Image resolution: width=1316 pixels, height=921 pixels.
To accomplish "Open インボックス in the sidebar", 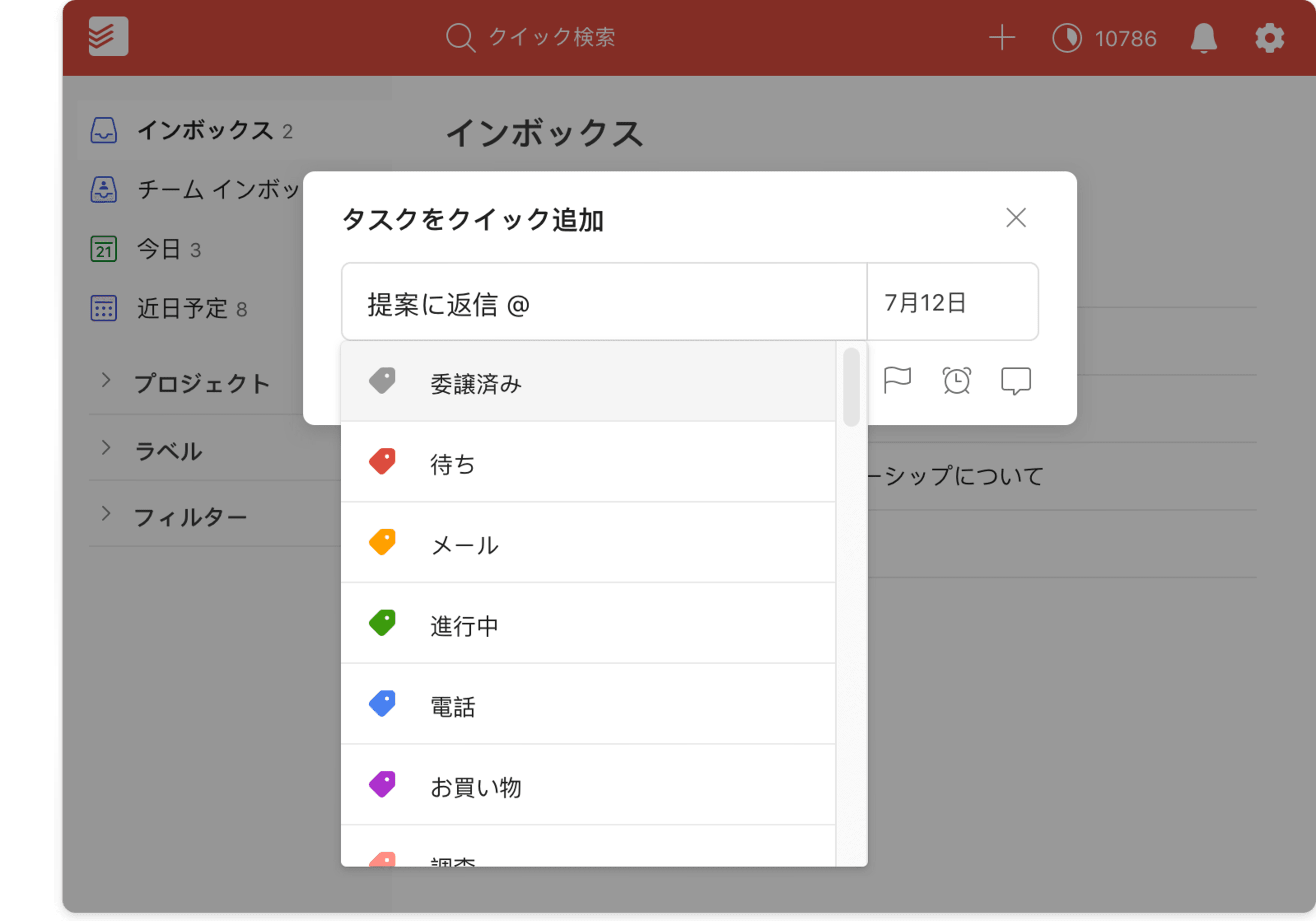I will point(234,131).
